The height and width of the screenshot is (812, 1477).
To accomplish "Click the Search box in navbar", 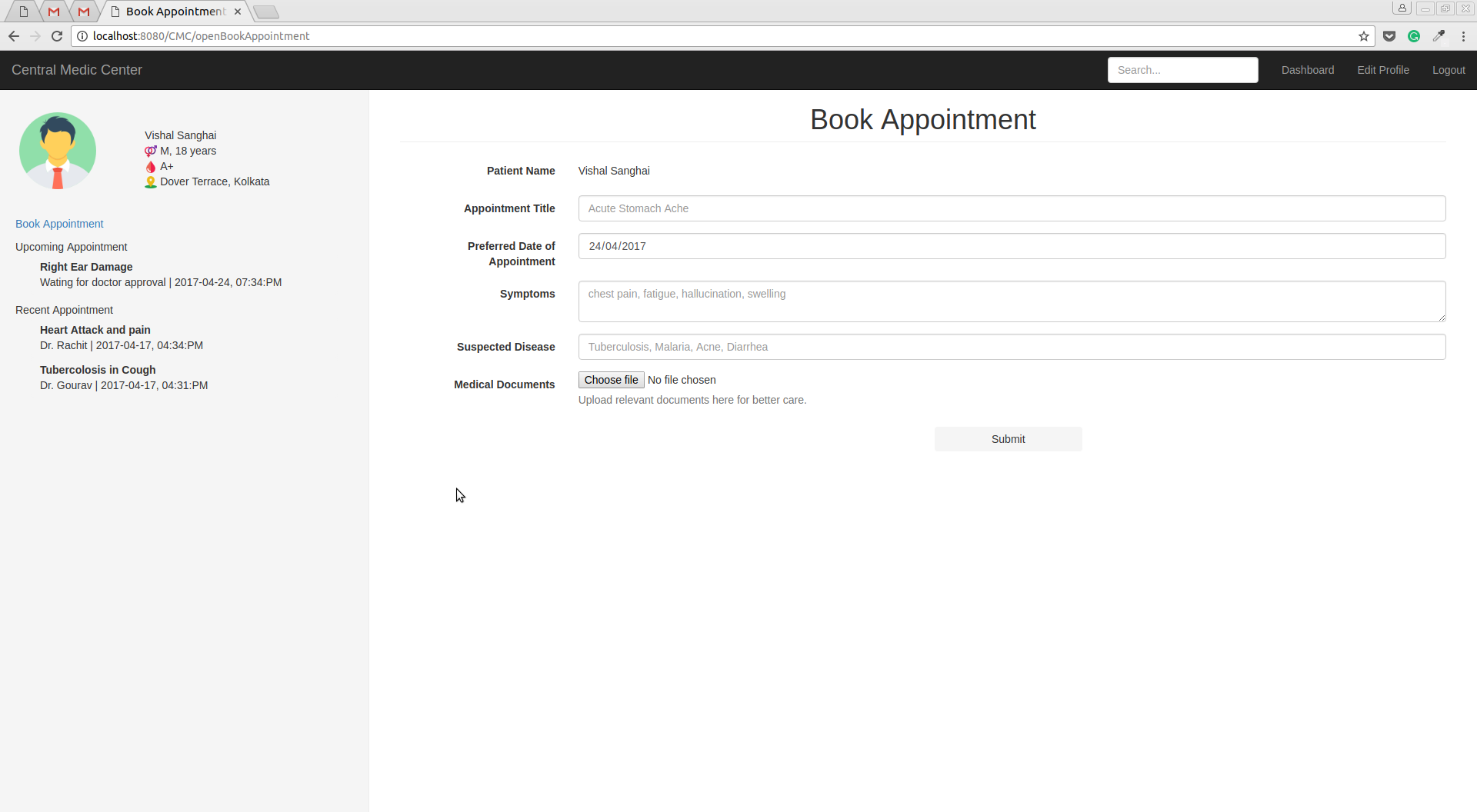I will [x=1182, y=70].
